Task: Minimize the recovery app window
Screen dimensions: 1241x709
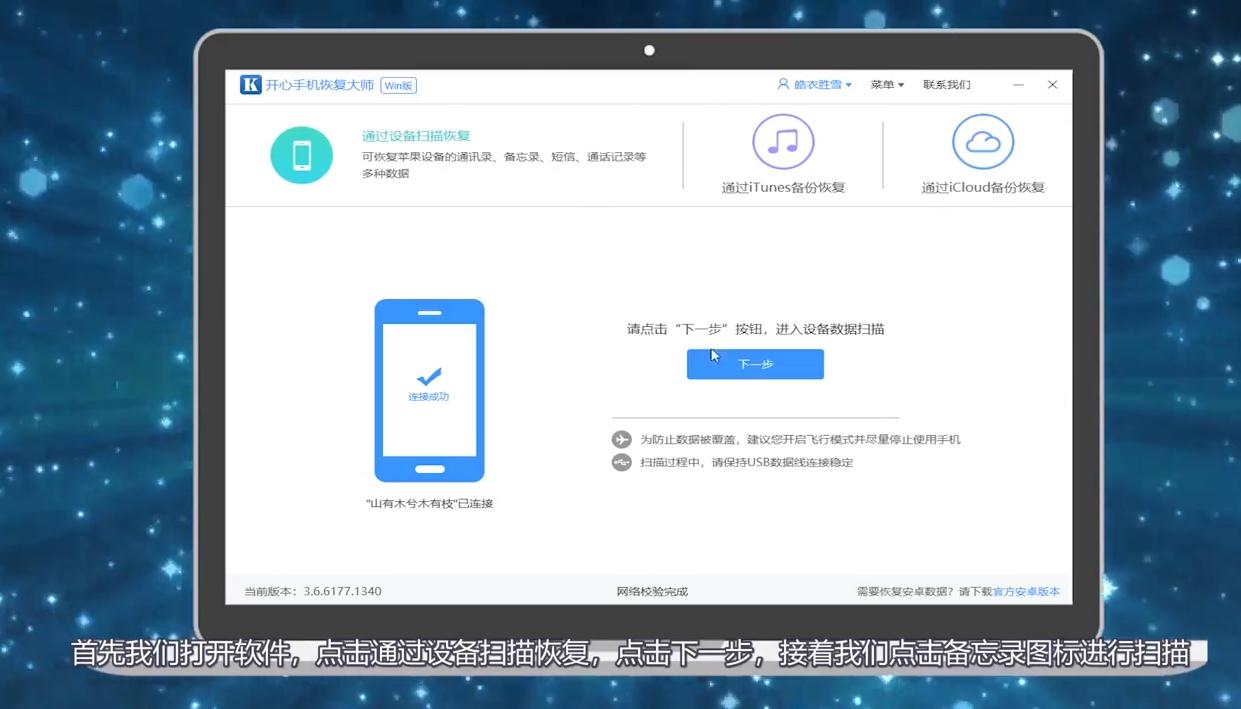Action: tap(1018, 85)
